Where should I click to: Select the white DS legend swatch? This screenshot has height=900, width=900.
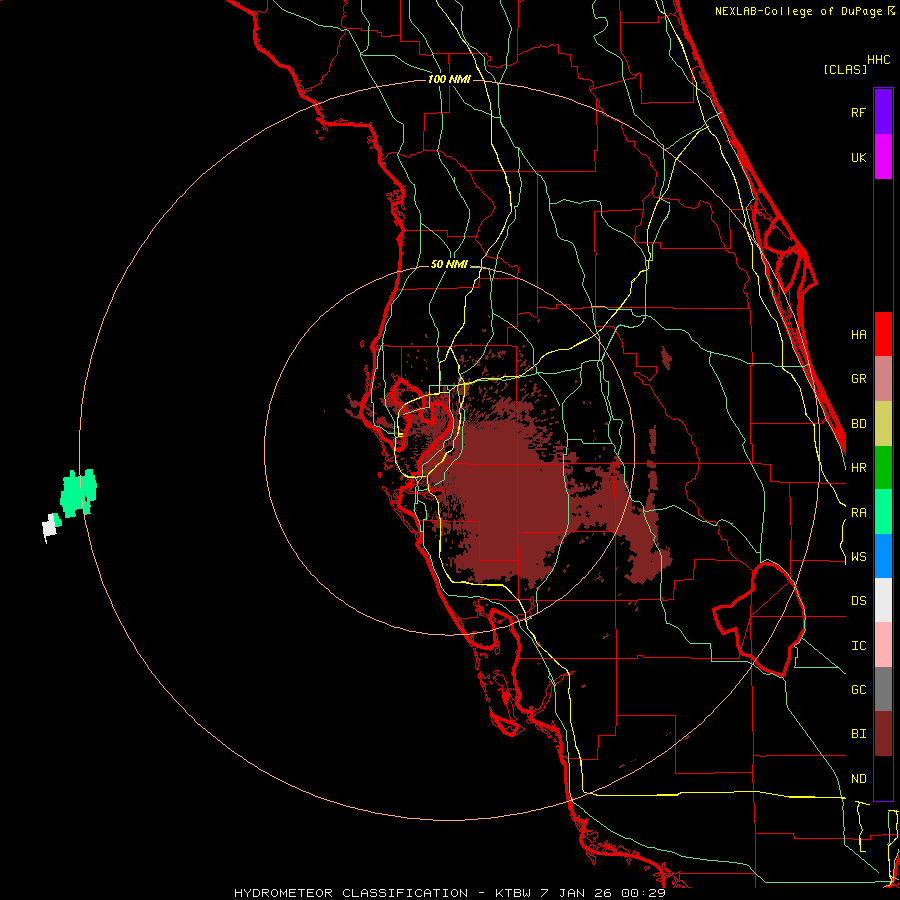click(x=883, y=600)
